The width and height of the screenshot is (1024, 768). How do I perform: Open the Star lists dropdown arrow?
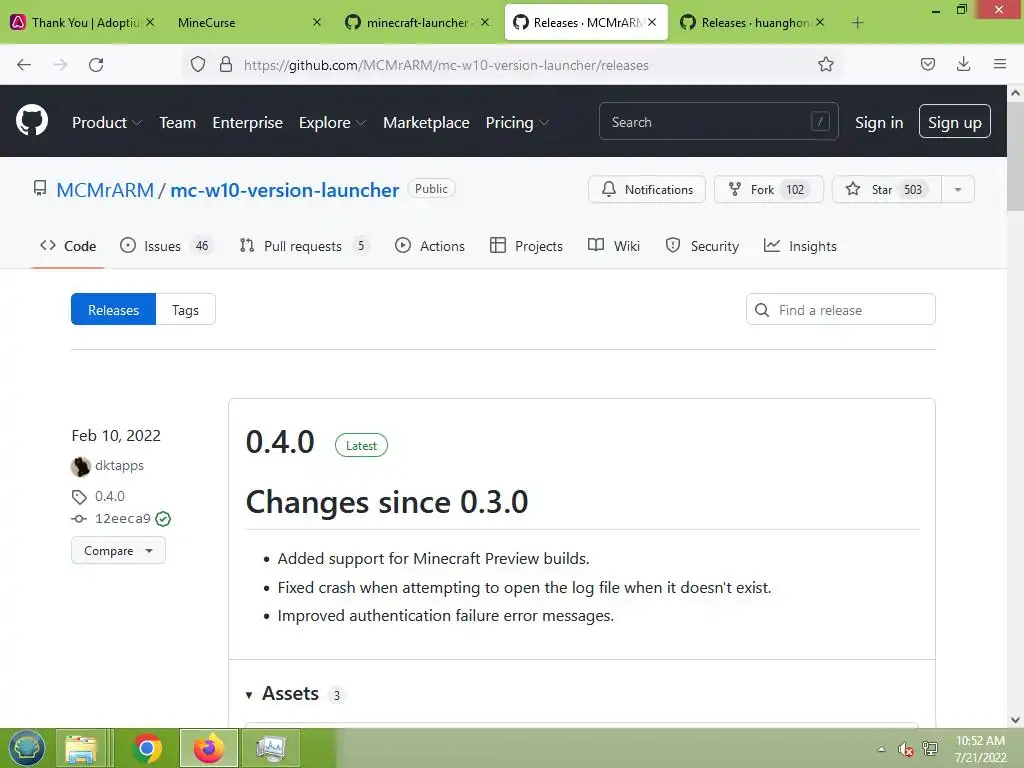[x=958, y=189]
